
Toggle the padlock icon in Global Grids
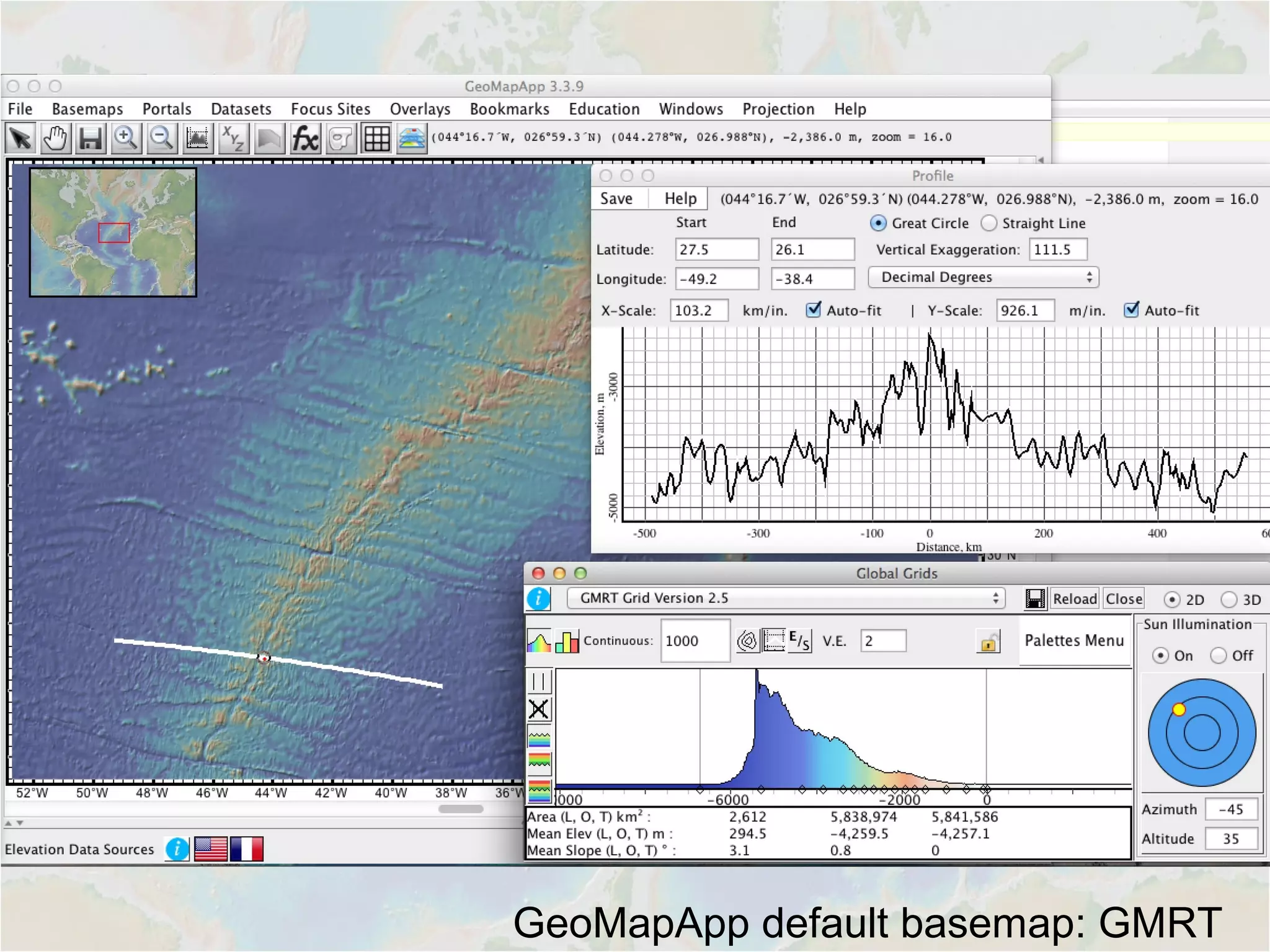tap(988, 641)
